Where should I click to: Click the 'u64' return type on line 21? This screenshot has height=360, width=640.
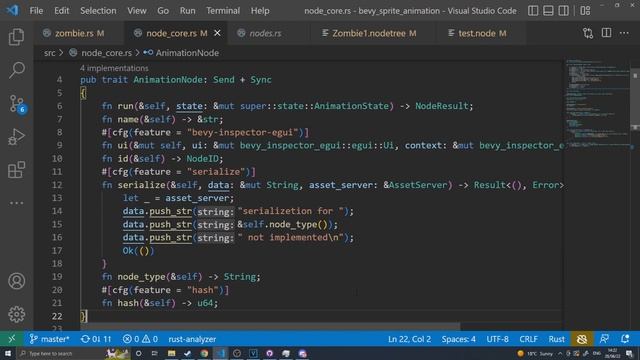click(x=205, y=303)
